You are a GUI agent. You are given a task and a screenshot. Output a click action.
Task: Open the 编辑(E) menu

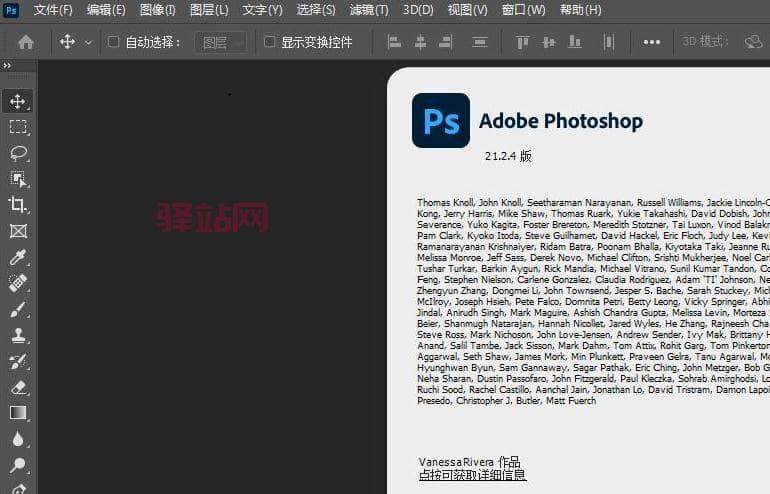tap(106, 10)
